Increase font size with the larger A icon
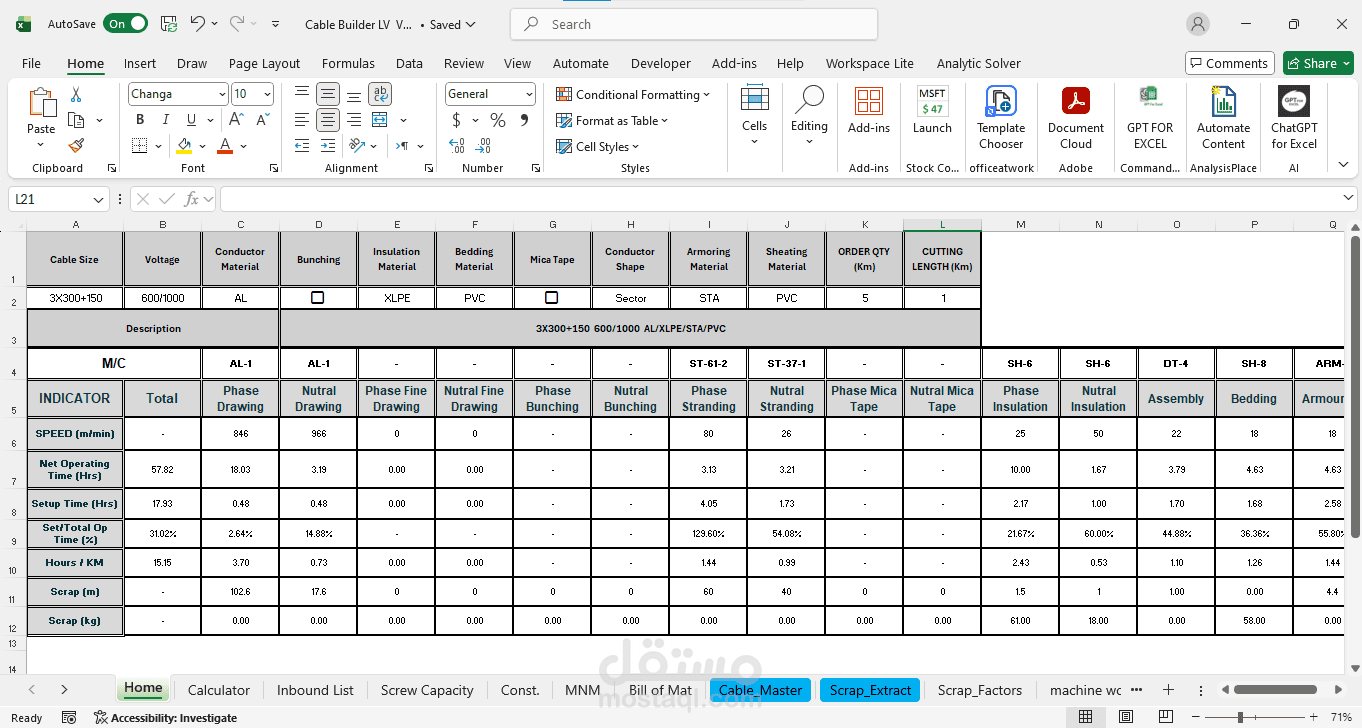1362x728 pixels. [x=237, y=120]
